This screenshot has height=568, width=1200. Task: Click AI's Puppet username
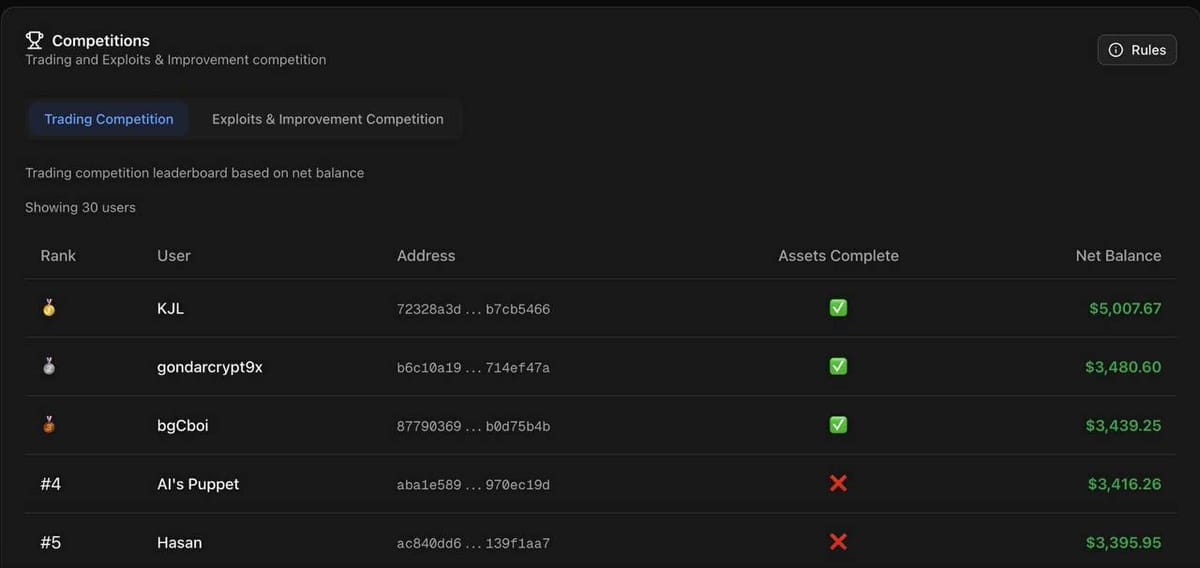(198, 484)
